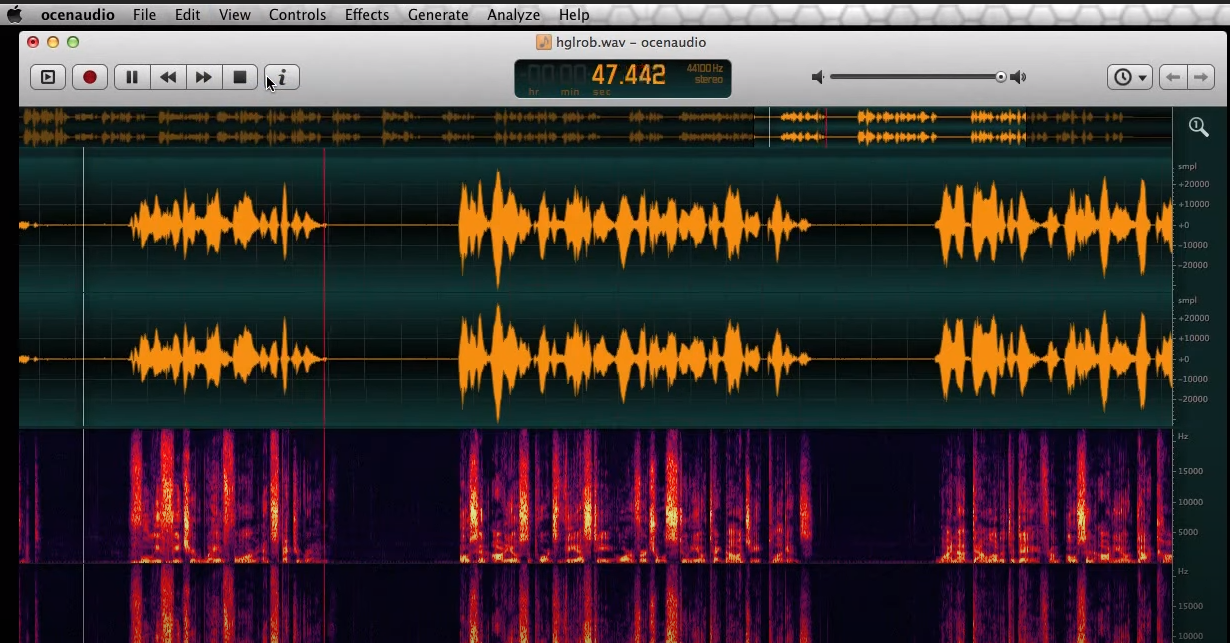Adjust the volume slider handle
This screenshot has width=1230, height=643.
1000,77
